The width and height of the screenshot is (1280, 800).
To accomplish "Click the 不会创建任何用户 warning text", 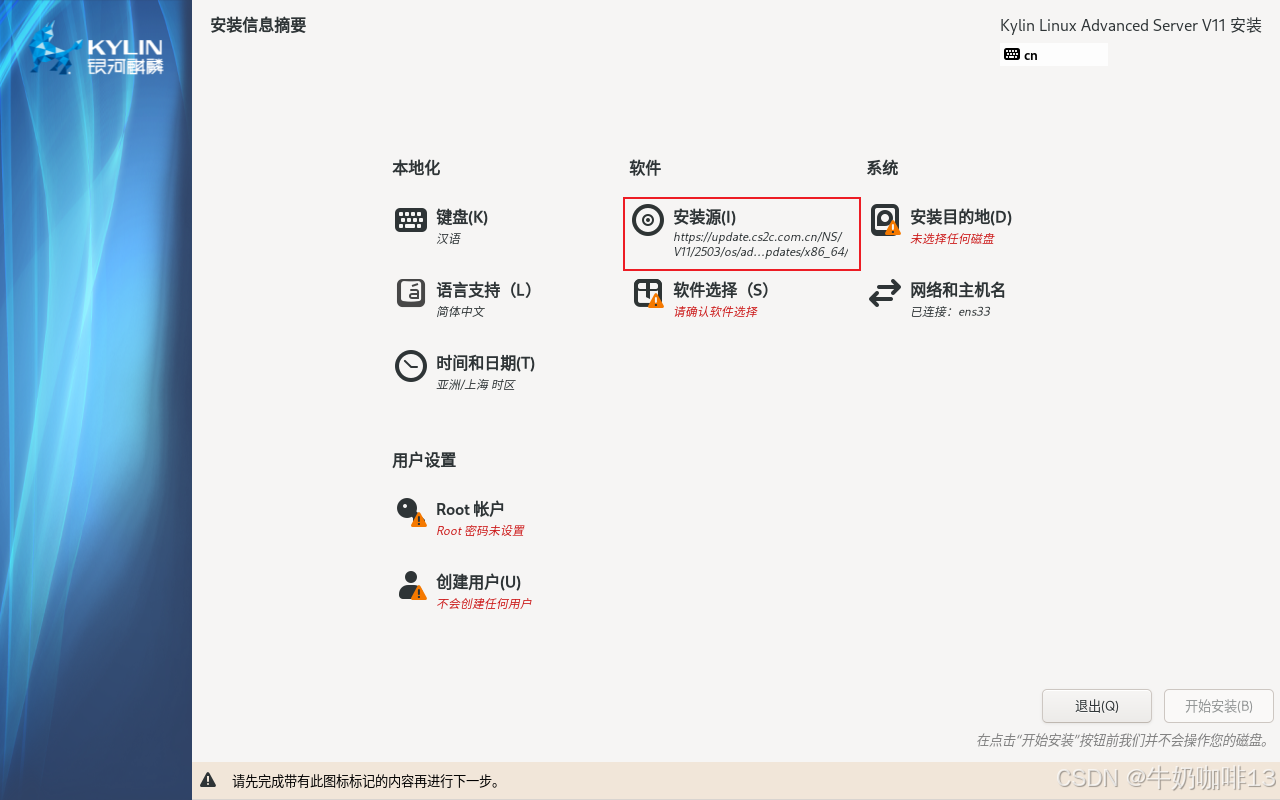I will tap(484, 604).
